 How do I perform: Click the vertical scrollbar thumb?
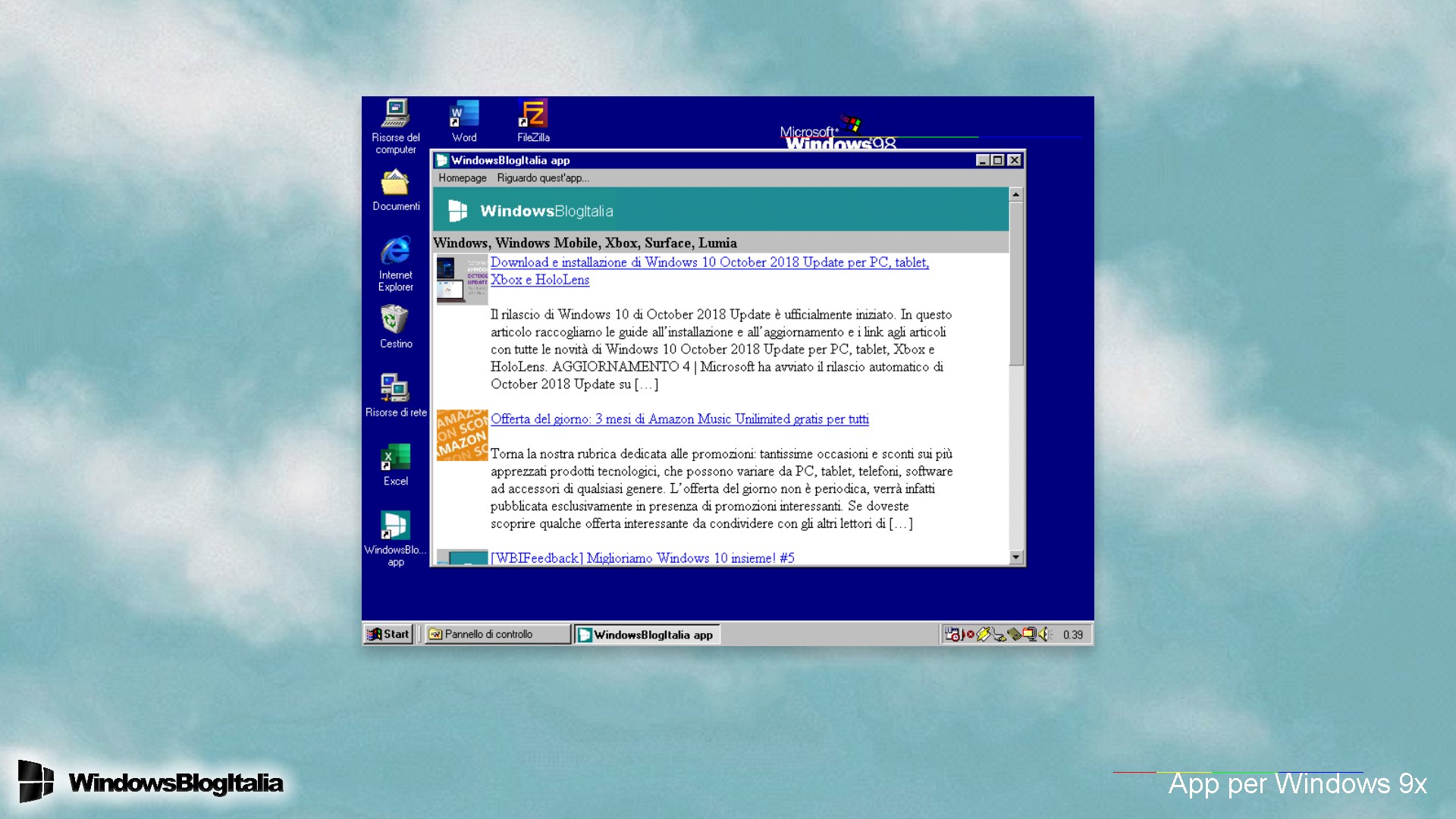[x=1016, y=284]
